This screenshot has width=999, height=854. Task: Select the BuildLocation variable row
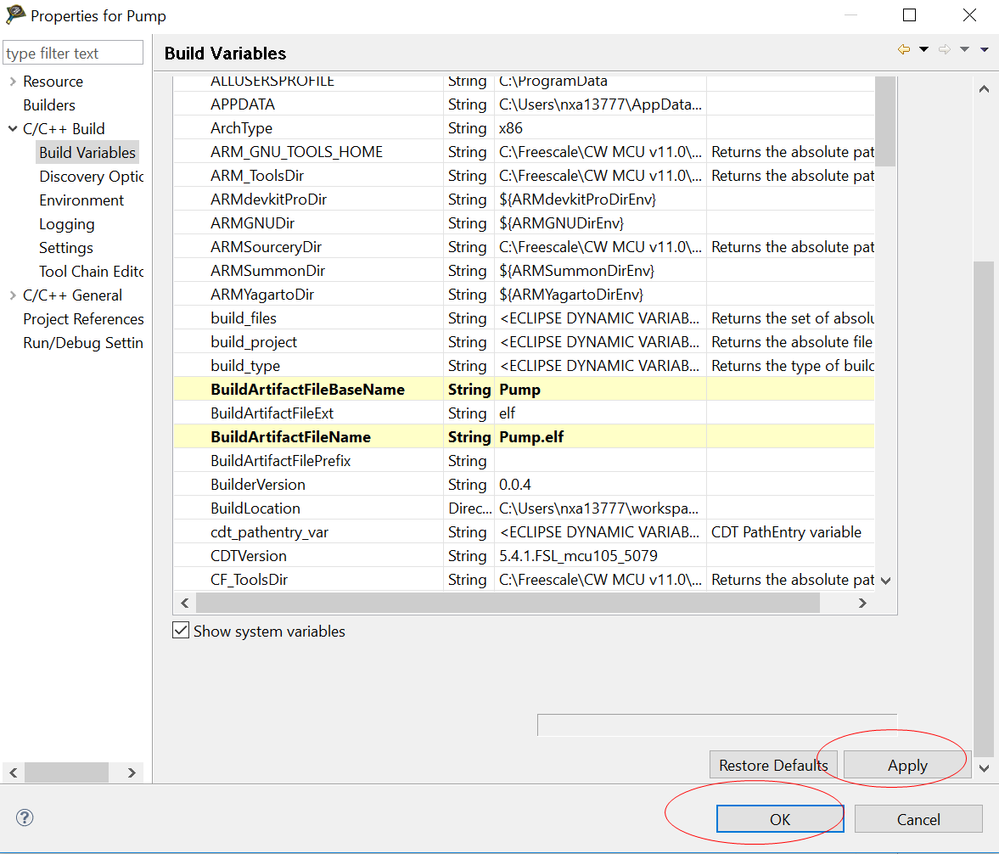tap(524, 509)
